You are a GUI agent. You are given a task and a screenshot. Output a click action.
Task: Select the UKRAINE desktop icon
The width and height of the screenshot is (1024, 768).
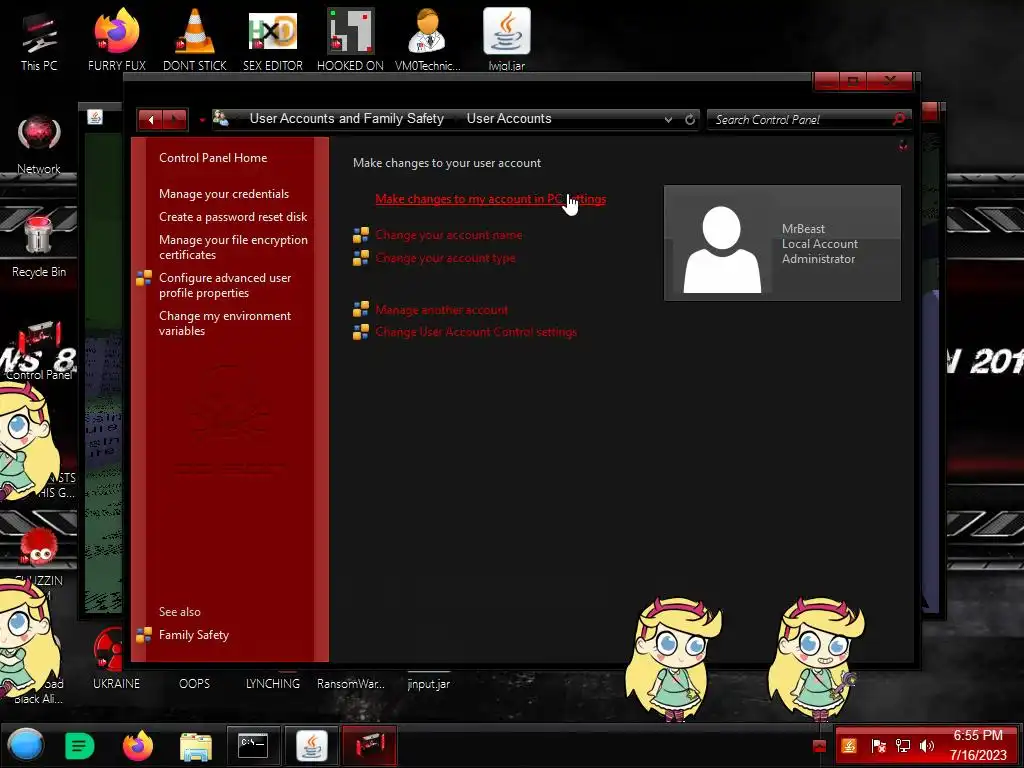coord(116,658)
